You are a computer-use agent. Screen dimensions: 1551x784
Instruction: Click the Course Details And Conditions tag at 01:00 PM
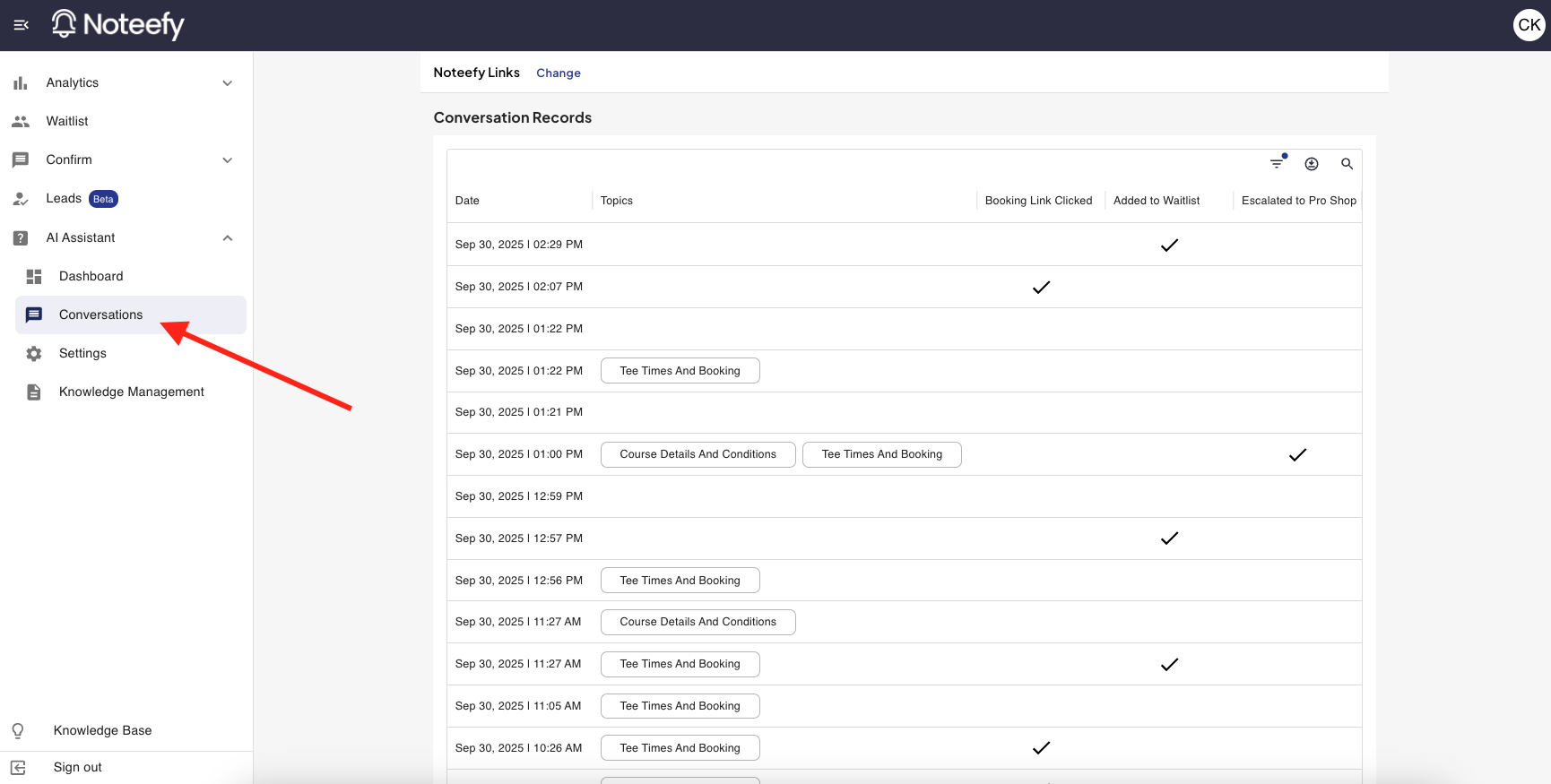(x=698, y=454)
